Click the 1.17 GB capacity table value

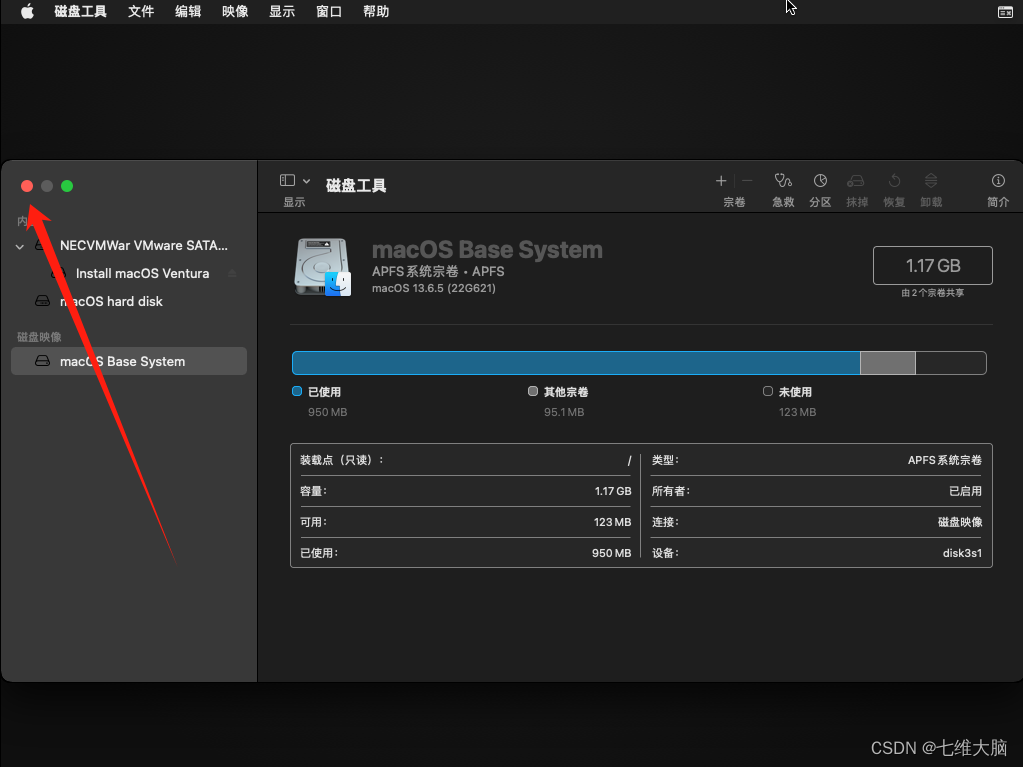click(613, 491)
